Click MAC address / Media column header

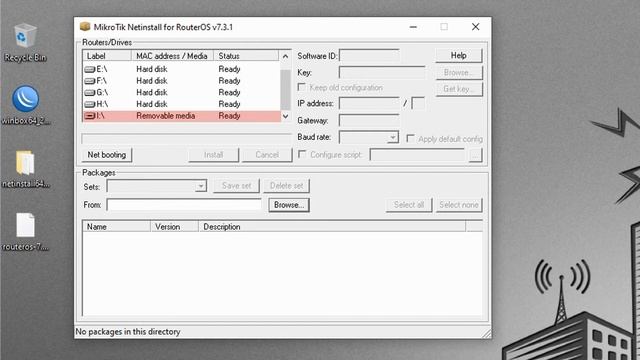172,56
